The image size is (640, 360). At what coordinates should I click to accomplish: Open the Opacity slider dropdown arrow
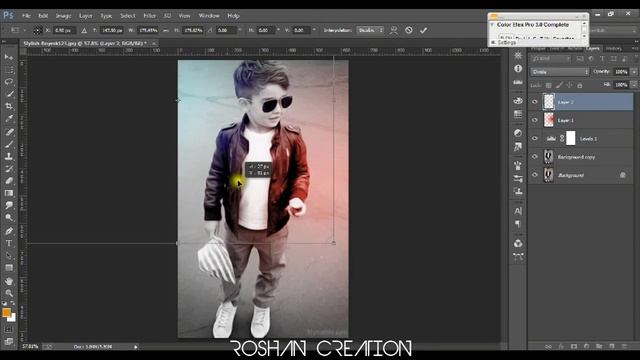pos(634,72)
